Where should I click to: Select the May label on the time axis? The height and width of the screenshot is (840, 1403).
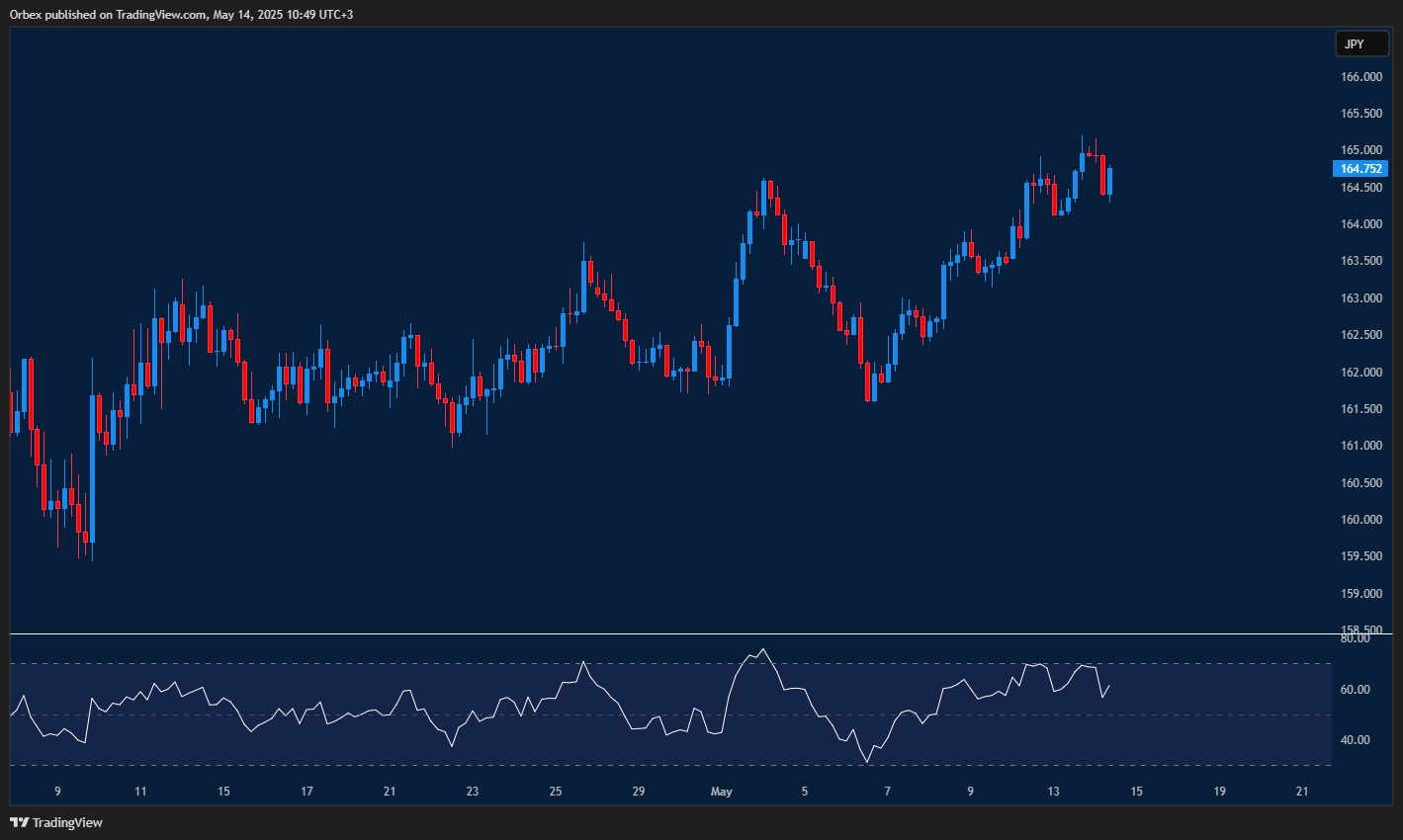point(722,792)
